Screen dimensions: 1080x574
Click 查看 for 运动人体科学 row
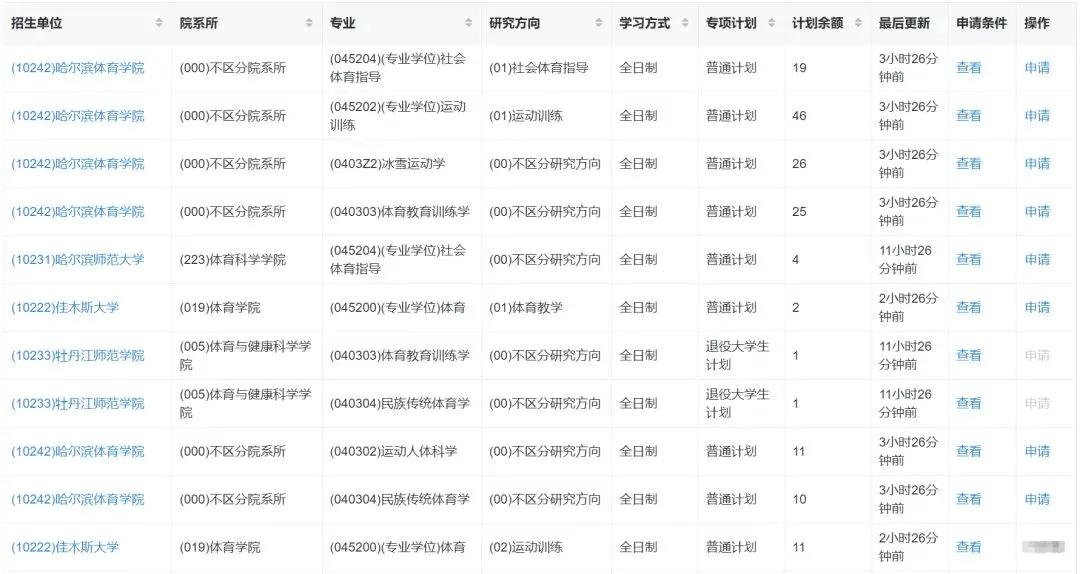968,451
